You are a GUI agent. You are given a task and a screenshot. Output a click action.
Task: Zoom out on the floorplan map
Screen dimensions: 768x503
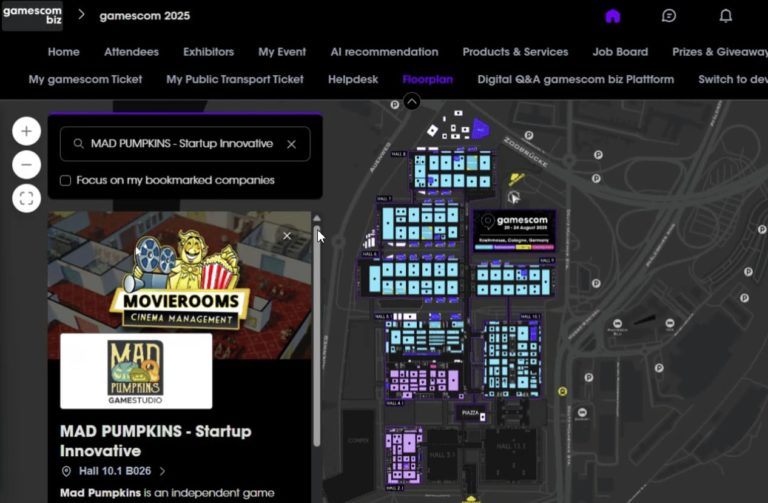pyautogui.click(x=26, y=165)
